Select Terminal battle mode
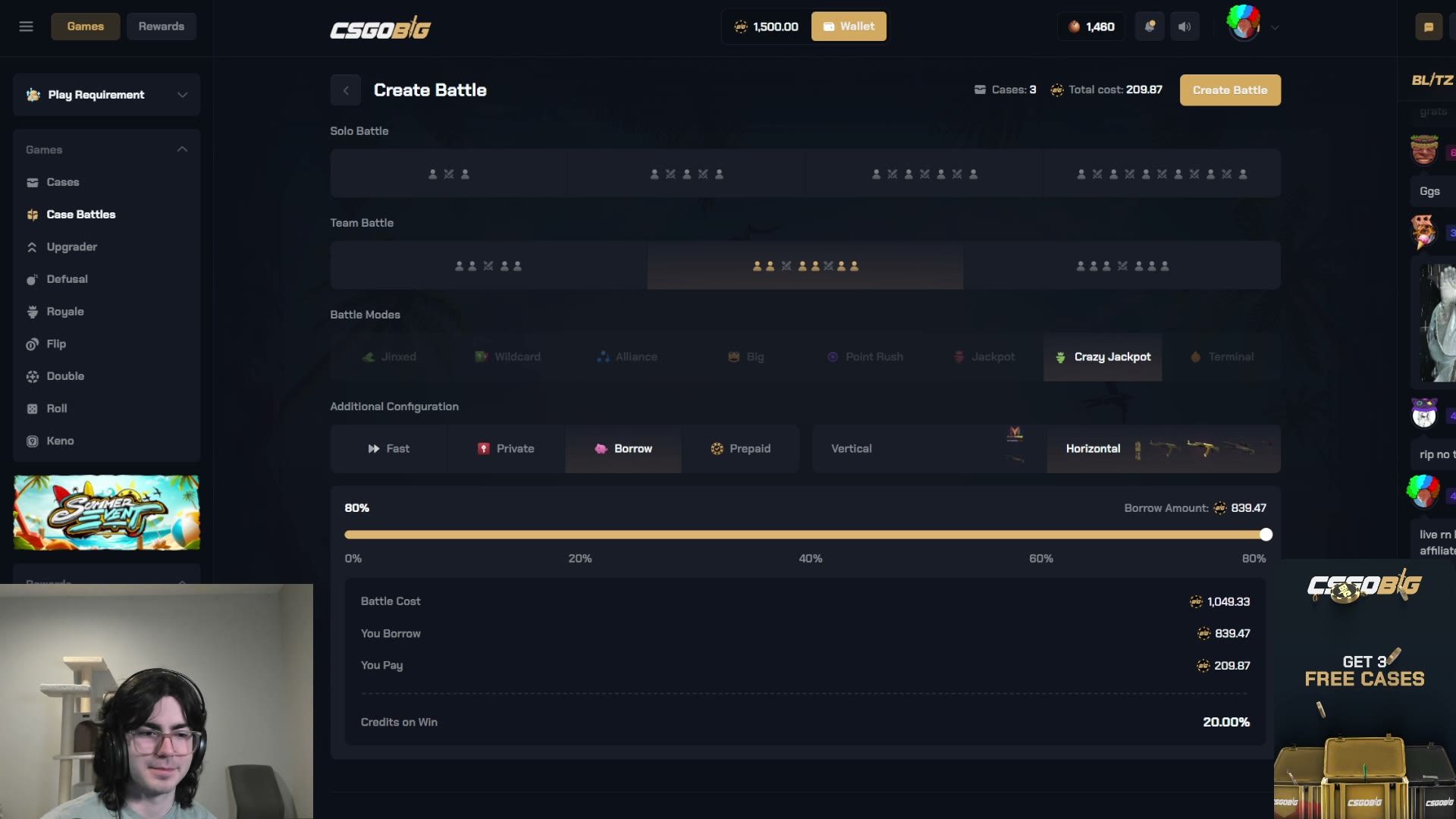1456x819 pixels. point(1222,357)
